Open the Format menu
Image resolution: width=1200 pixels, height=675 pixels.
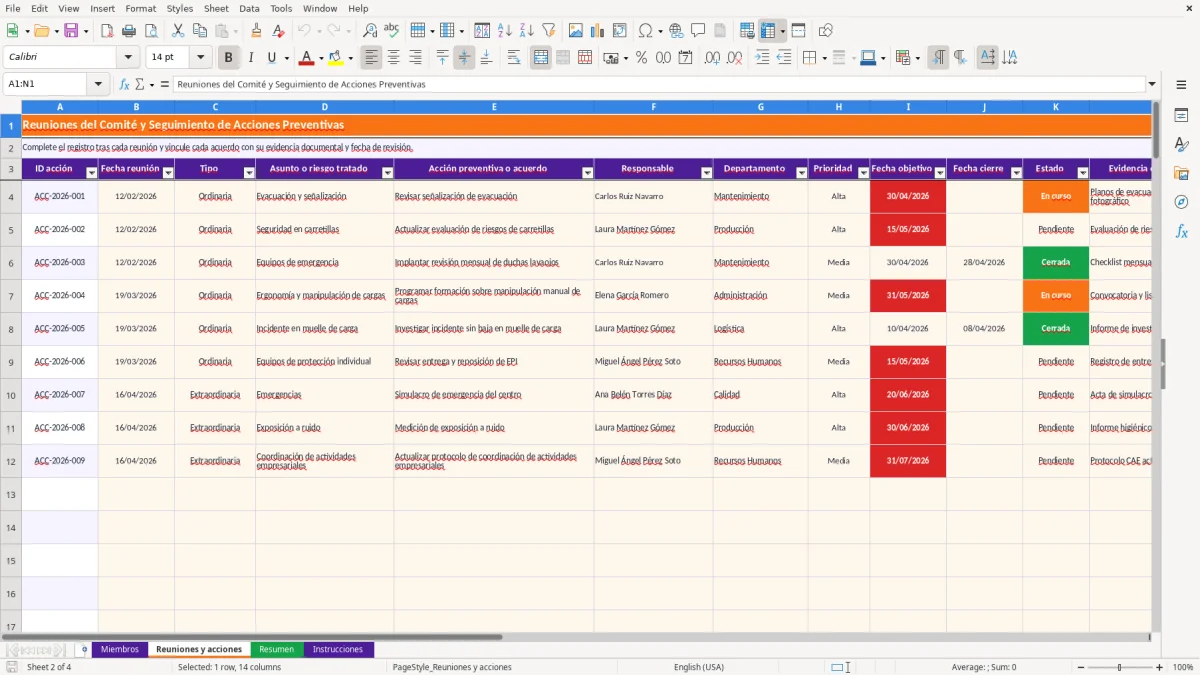[x=140, y=8]
